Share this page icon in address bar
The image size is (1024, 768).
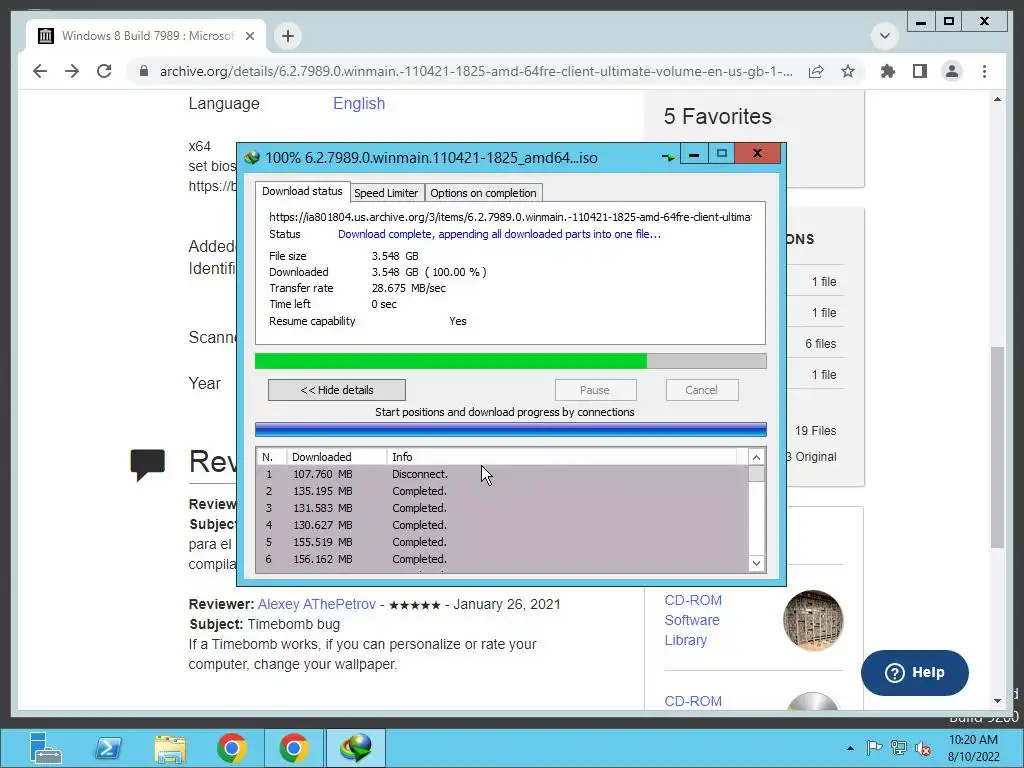816,71
